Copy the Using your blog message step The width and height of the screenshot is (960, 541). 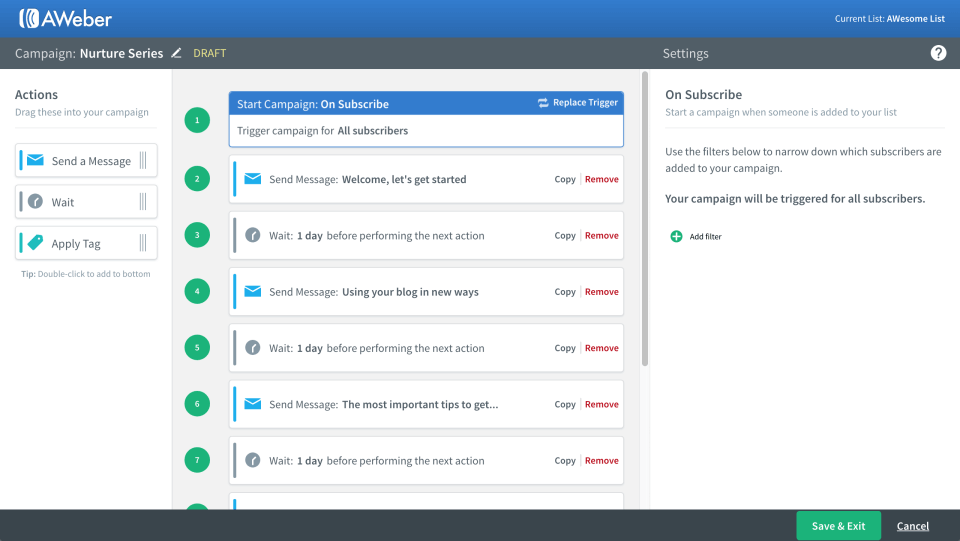pyautogui.click(x=565, y=292)
